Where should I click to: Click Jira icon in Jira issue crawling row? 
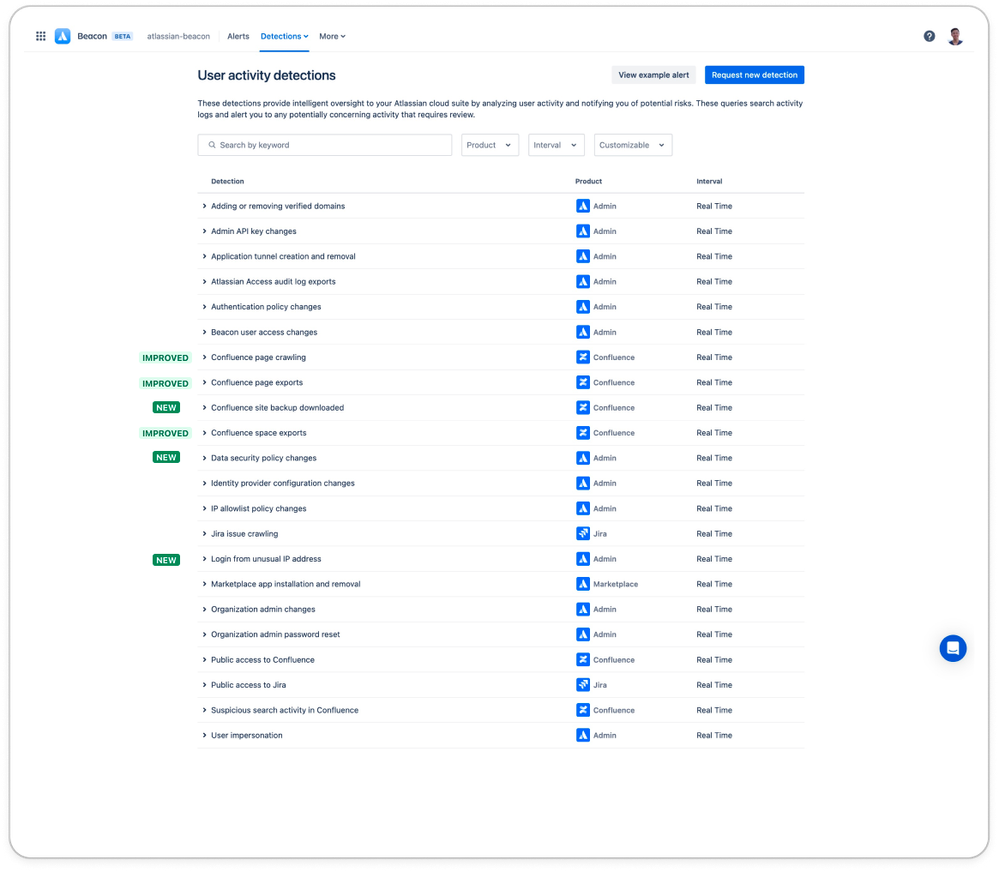click(x=583, y=533)
